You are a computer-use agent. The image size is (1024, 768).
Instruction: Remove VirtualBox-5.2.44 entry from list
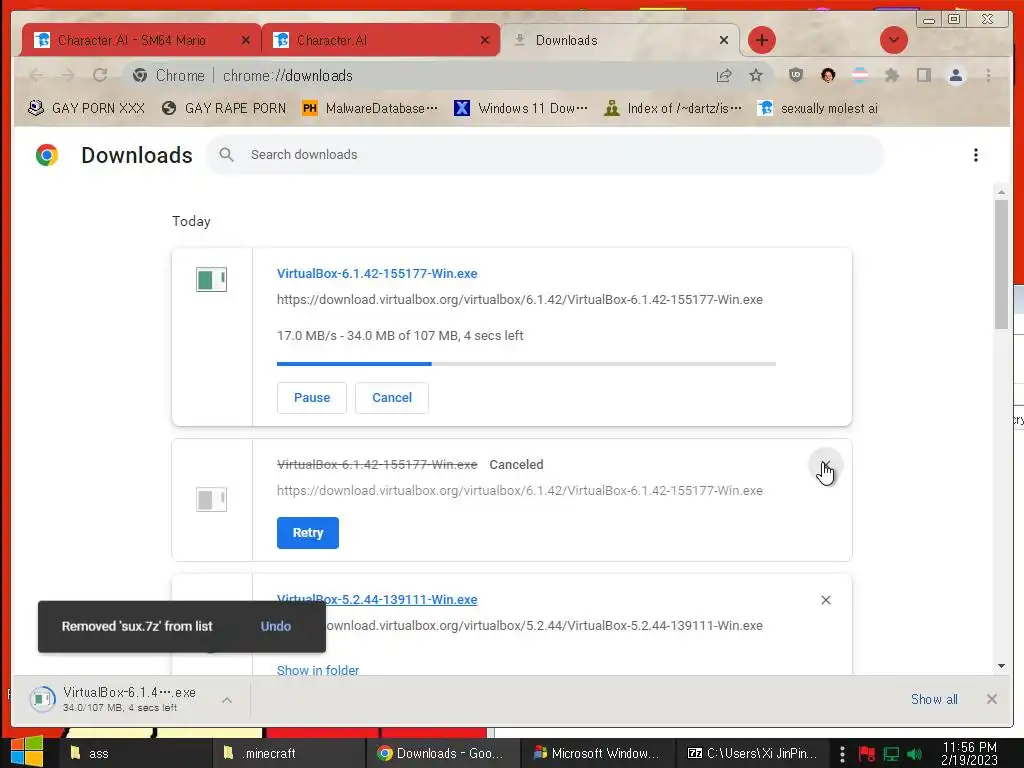pyautogui.click(x=825, y=600)
